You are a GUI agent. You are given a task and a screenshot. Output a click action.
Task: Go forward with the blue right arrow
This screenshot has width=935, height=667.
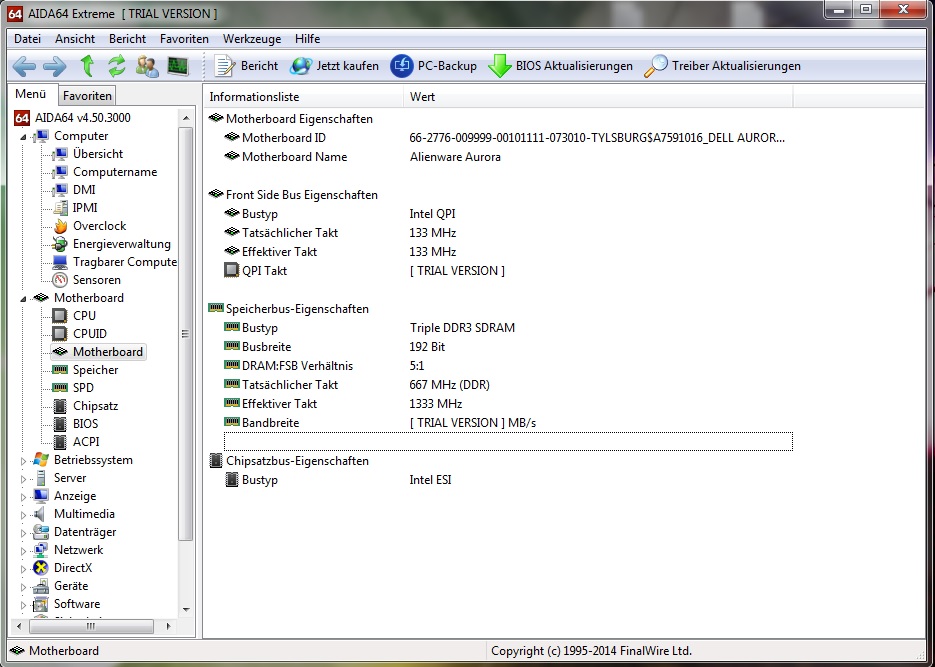click(55, 66)
